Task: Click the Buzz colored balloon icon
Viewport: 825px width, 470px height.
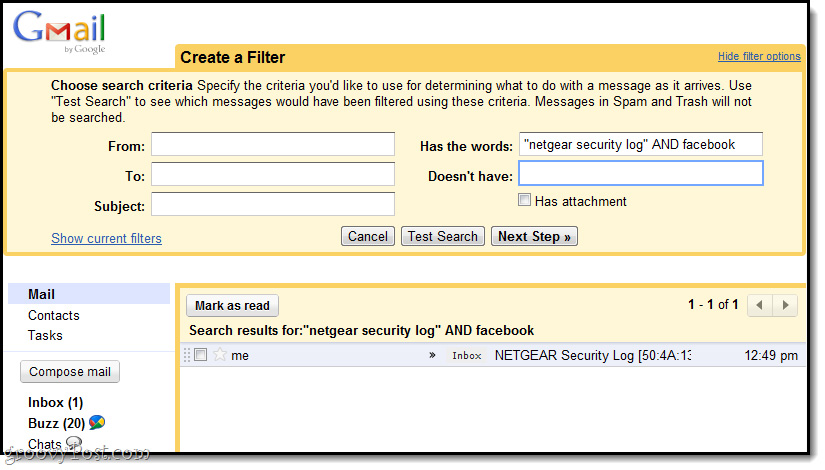Action: (97, 422)
